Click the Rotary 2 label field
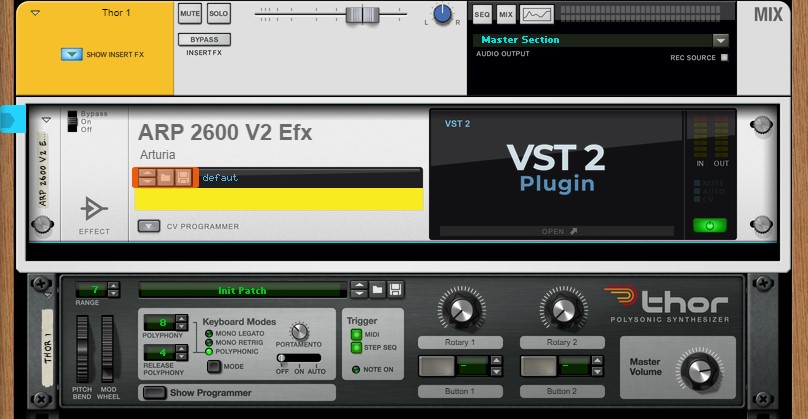The width and height of the screenshot is (808, 419). [x=562, y=342]
